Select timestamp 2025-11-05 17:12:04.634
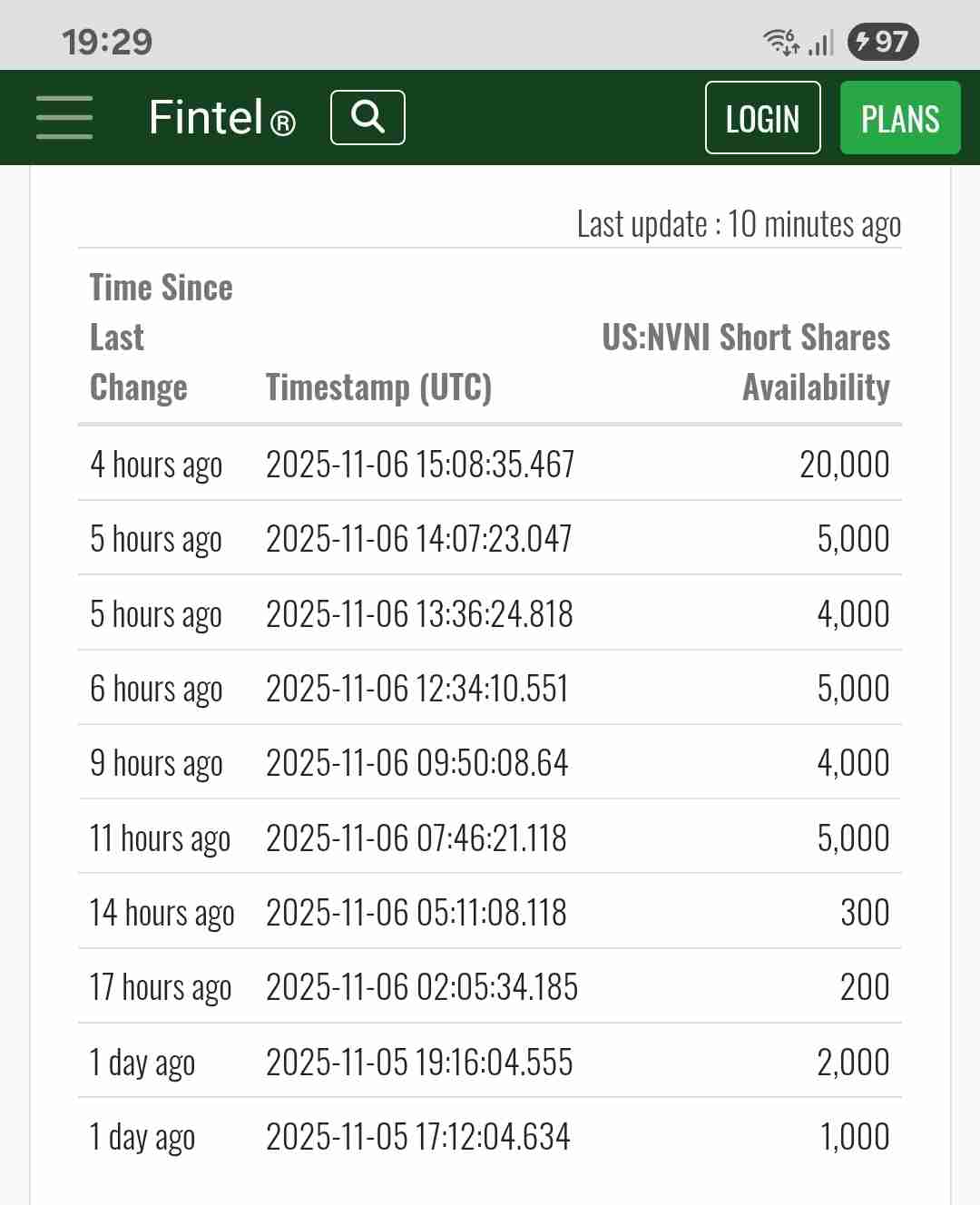The width and height of the screenshot is (980, 1205). [417, 1137]
